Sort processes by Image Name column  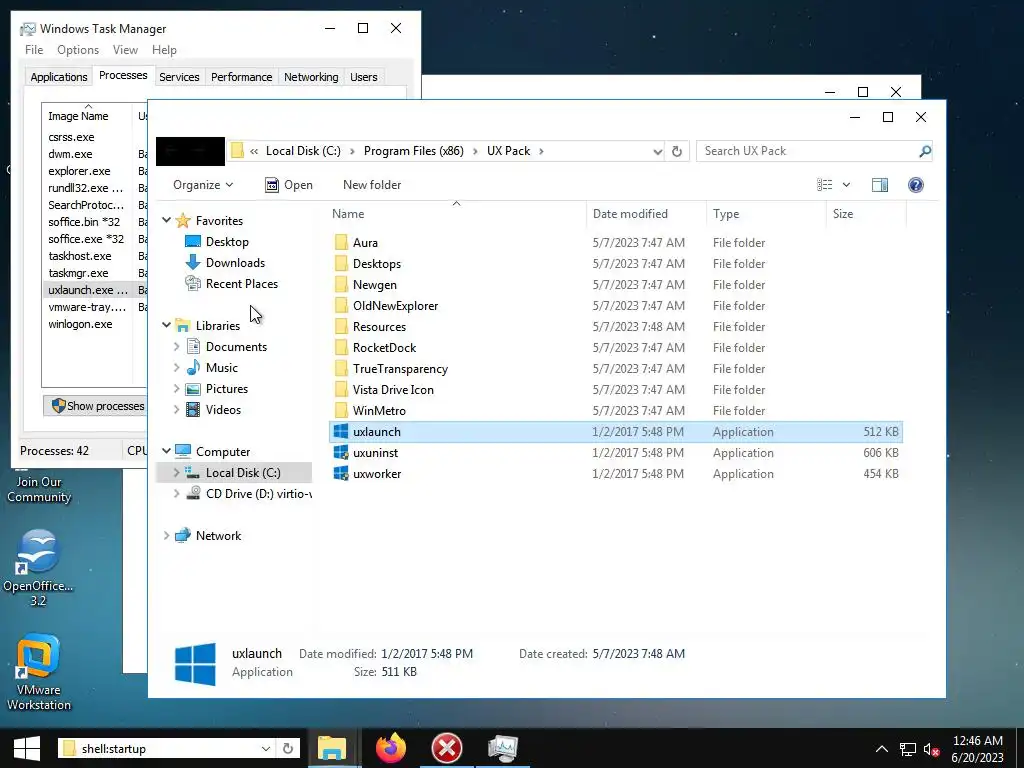tap(88, 116)
